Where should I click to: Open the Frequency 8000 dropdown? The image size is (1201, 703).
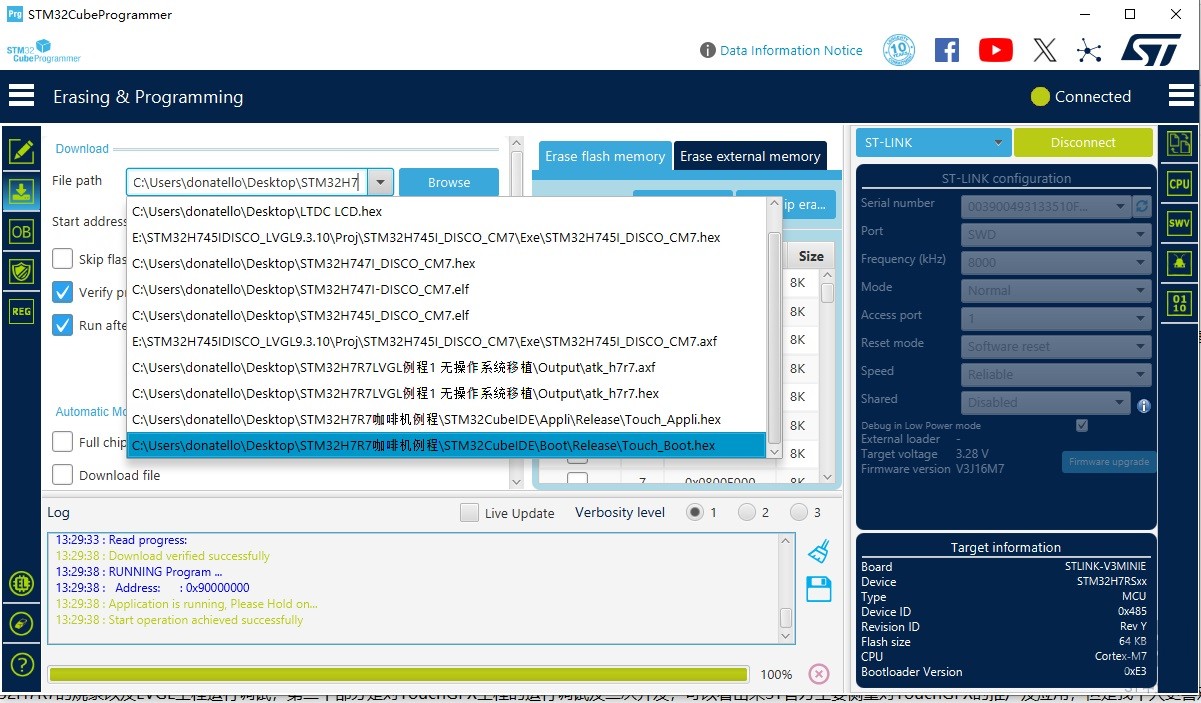pyautogui.click(x=1056, y=262)
